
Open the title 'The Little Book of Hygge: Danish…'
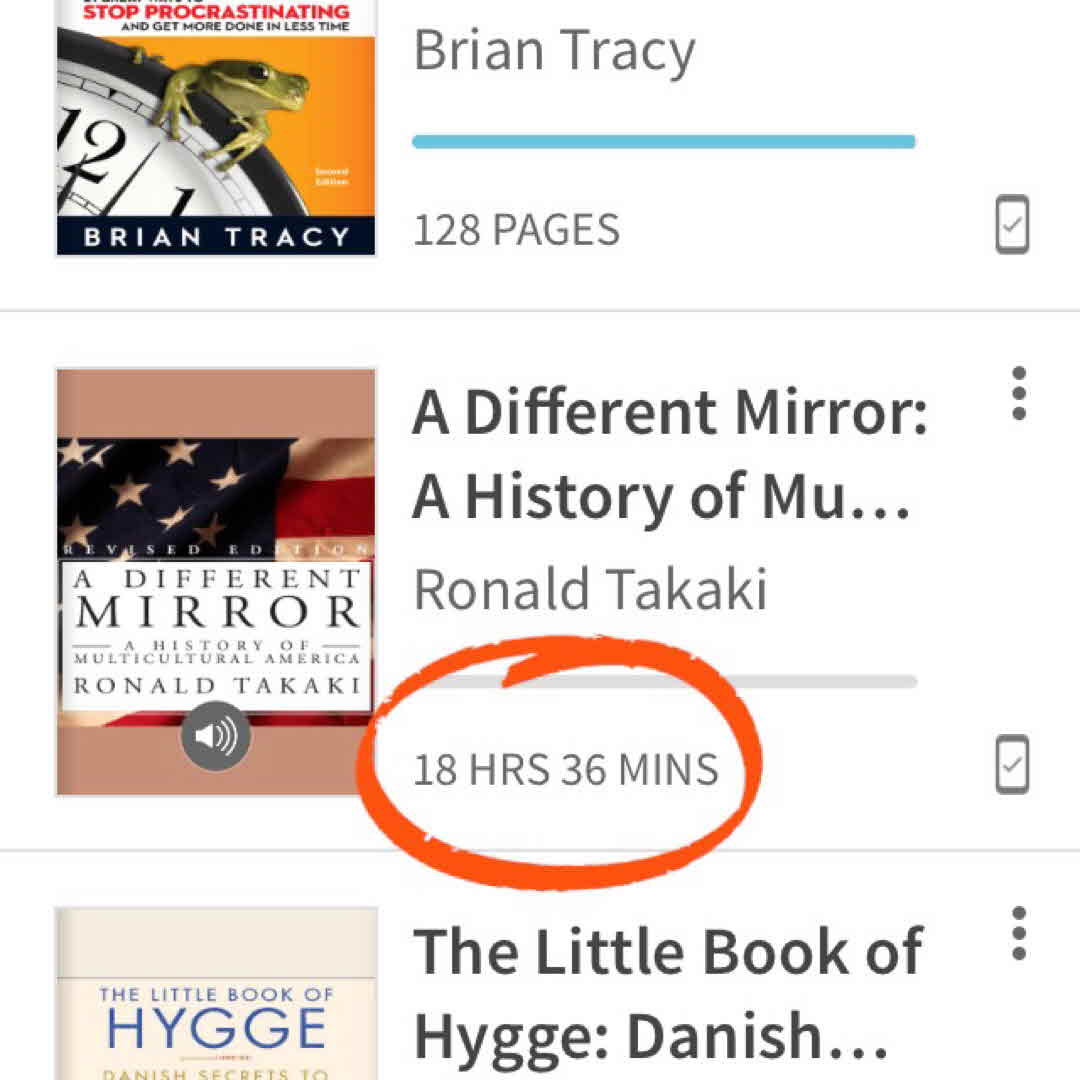(x=668, y=993)
